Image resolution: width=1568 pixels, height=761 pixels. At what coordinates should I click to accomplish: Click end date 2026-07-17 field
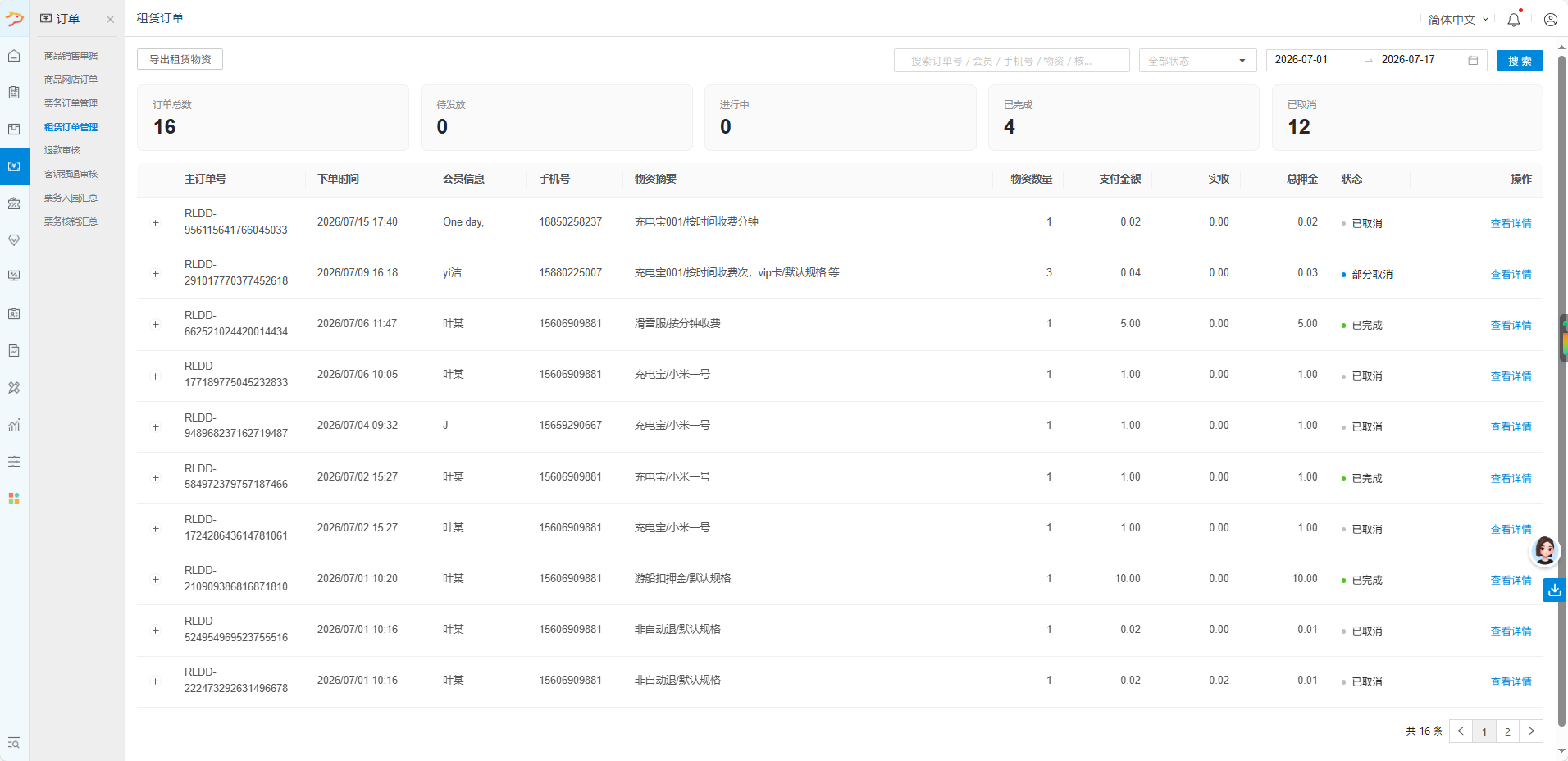pos(1419,60)
